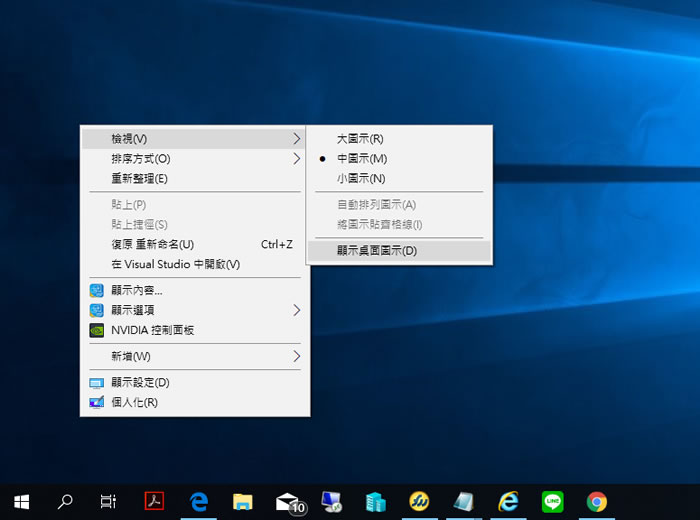Screen dimensions: 700x520
Task: Open the Windows Start menu
Action: [x=21, y=502]
